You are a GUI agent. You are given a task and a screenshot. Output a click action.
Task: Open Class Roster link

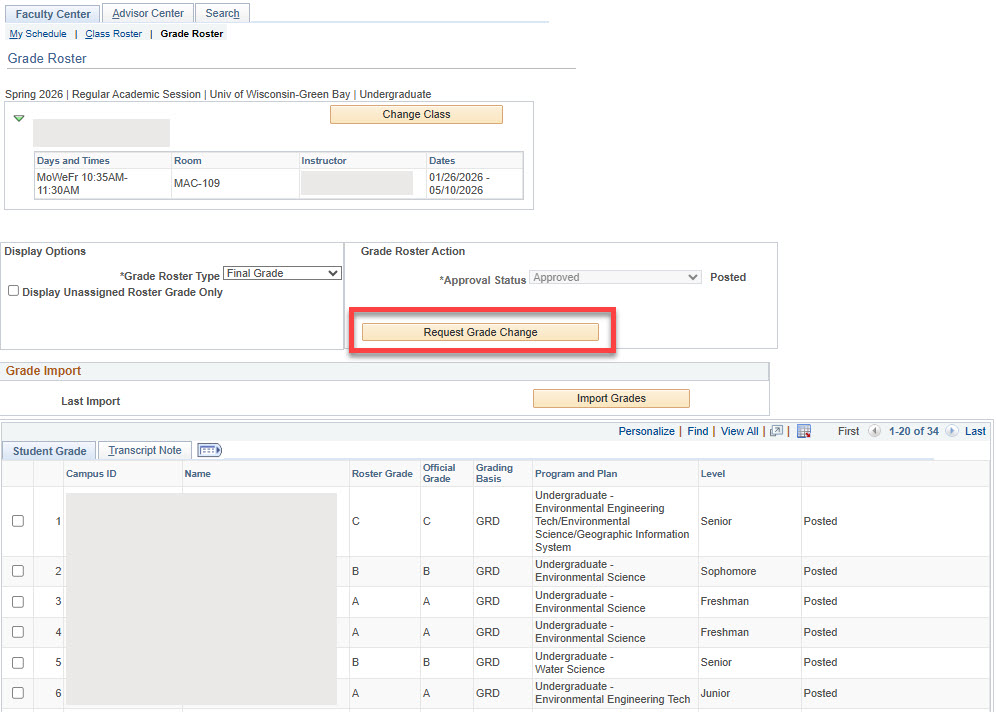point(114,34)
